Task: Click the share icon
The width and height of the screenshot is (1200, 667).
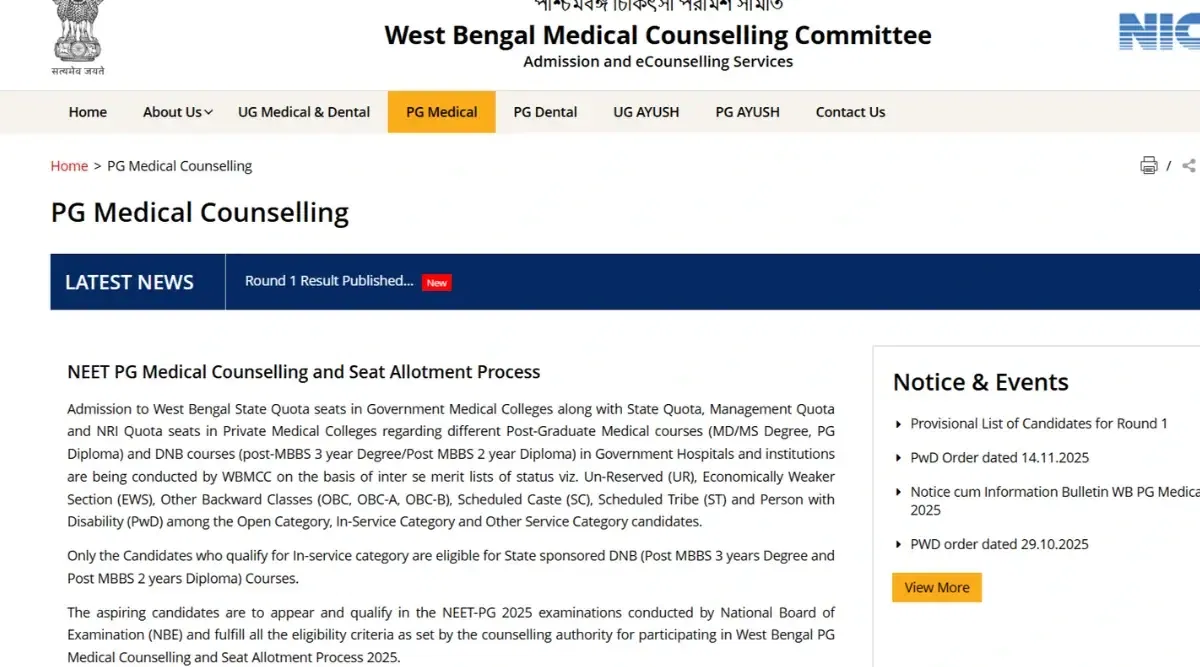Action: click(1188, 166)
